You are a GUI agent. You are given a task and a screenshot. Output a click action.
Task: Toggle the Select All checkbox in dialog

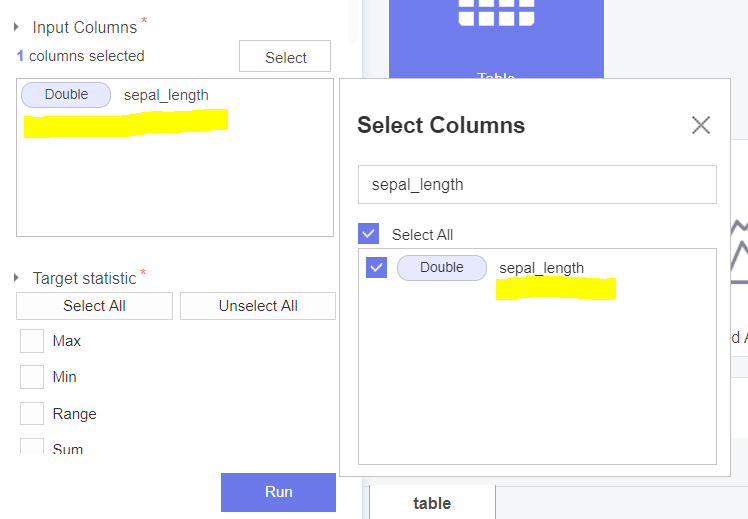[x=369, y=234]
